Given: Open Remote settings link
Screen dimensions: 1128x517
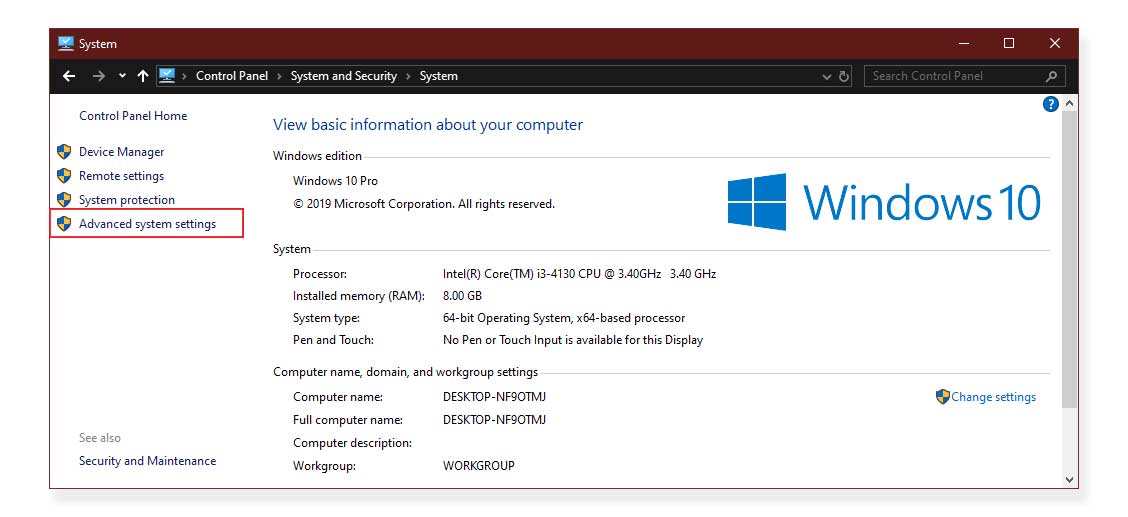Looking at the screenshot, I should (x=122, y=176).
